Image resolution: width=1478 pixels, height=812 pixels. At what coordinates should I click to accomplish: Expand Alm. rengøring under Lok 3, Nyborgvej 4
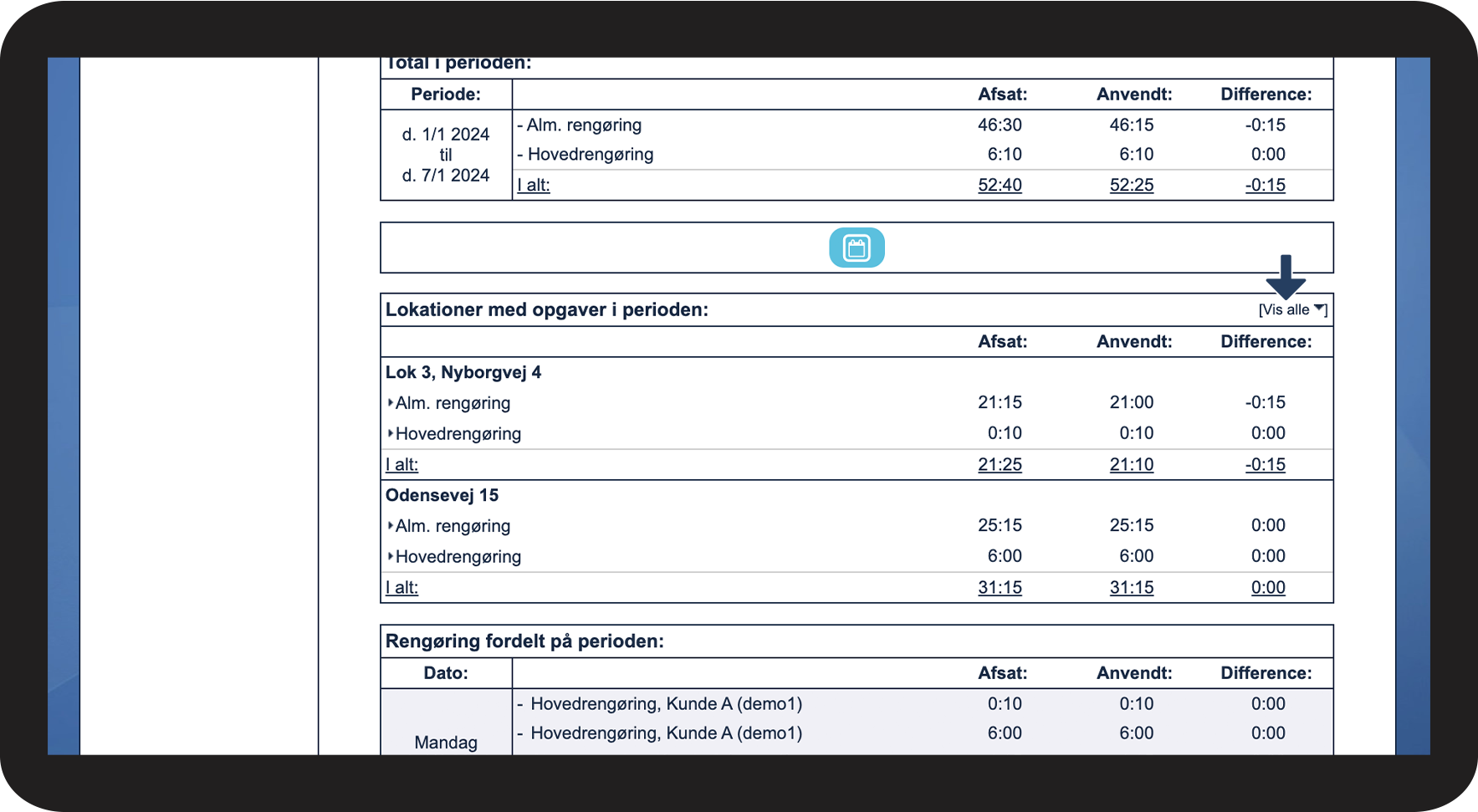449,403
